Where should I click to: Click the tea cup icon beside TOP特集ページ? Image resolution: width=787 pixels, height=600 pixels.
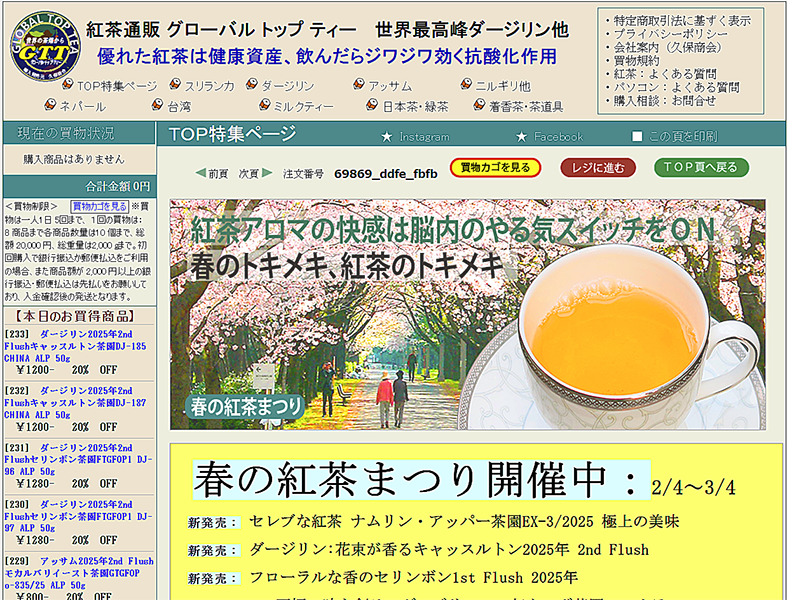[x=68, y=84]
